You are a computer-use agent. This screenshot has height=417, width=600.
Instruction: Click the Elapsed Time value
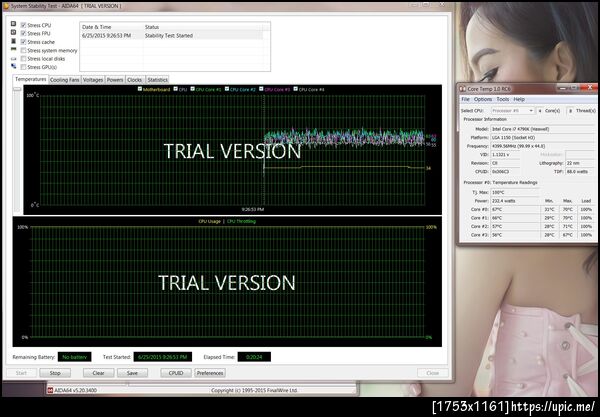tap(254, 357)
